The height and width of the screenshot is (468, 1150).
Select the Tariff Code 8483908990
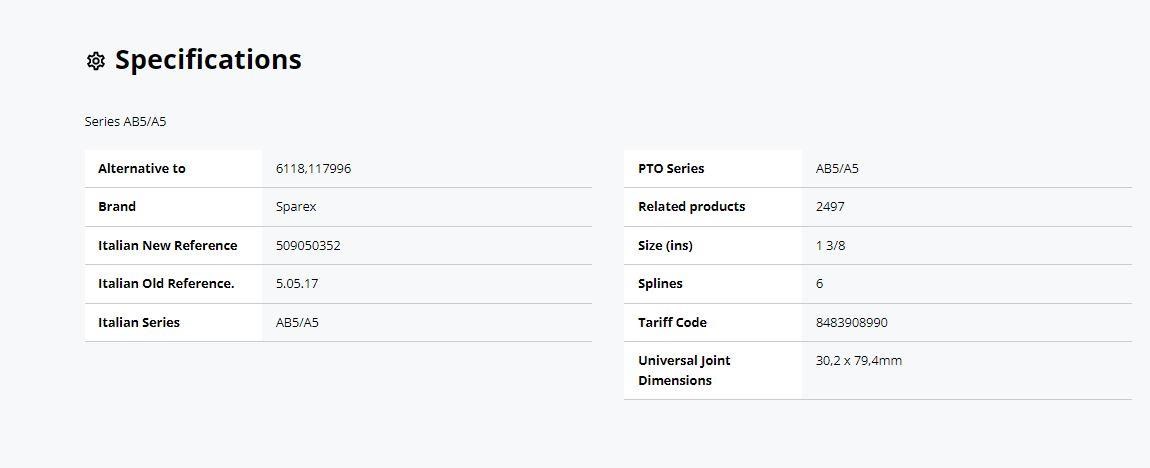(x=851, y=323)
